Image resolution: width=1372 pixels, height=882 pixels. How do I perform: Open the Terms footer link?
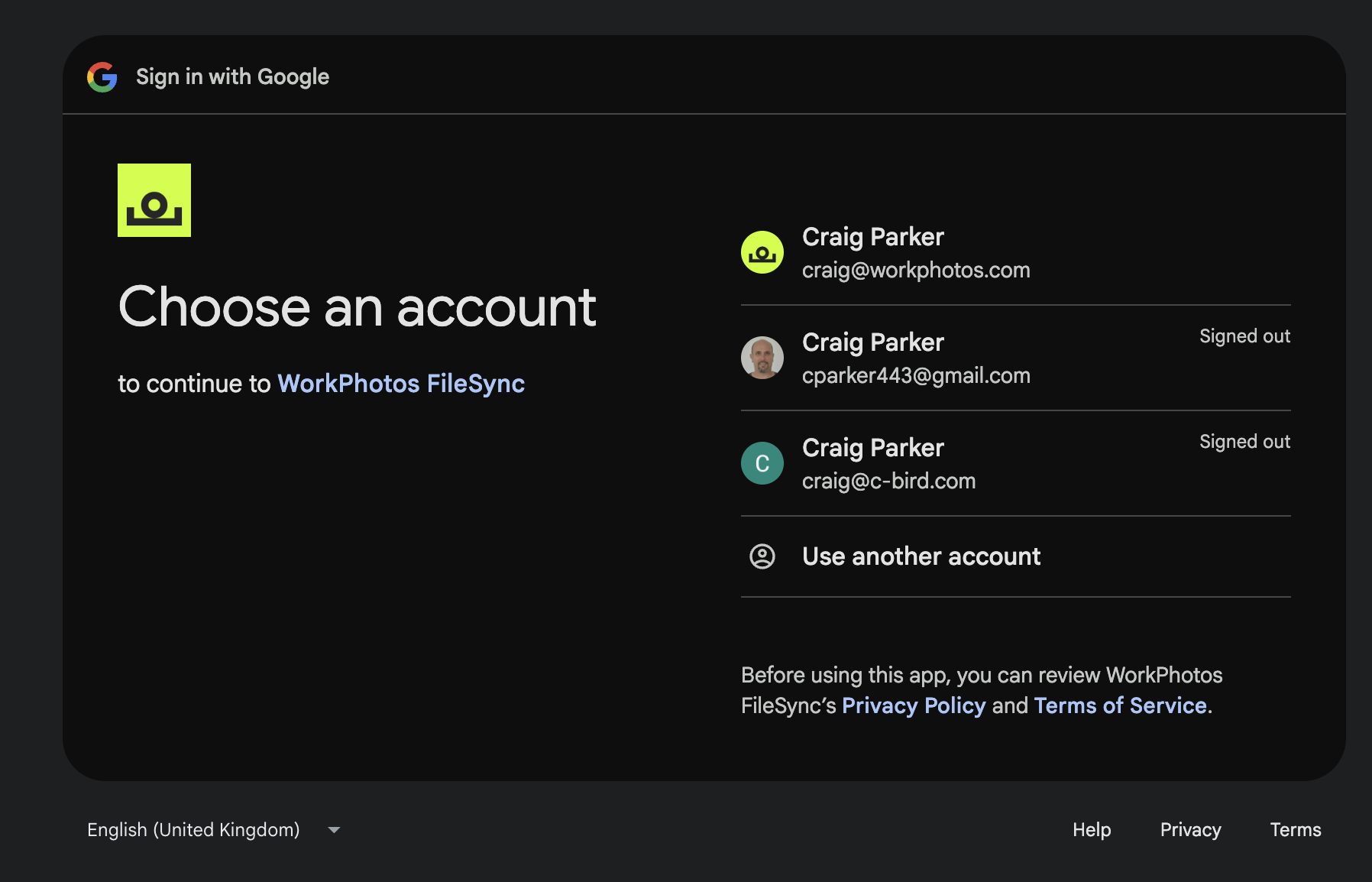pos(1296,830)
